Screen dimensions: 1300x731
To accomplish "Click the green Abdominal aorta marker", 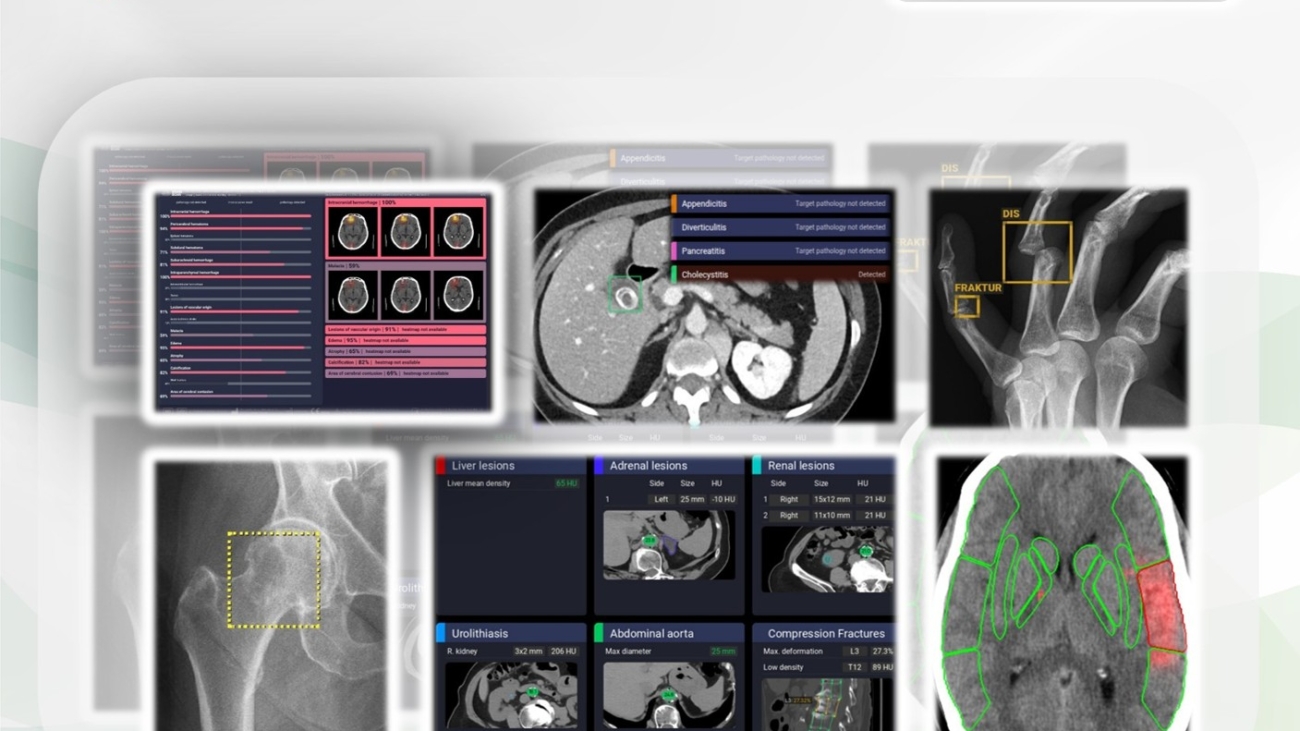I will coord(599,633).
